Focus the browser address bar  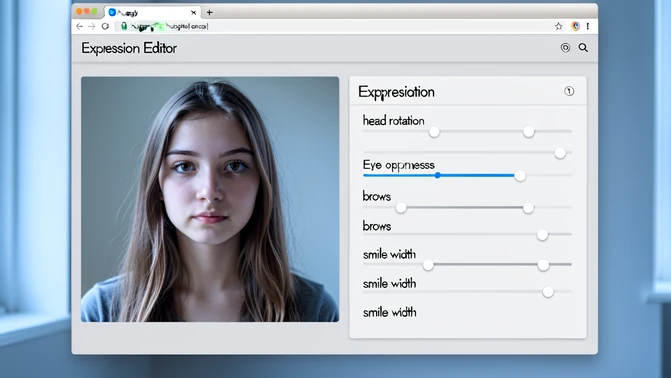pyautogui.click(x=334, y=27)
